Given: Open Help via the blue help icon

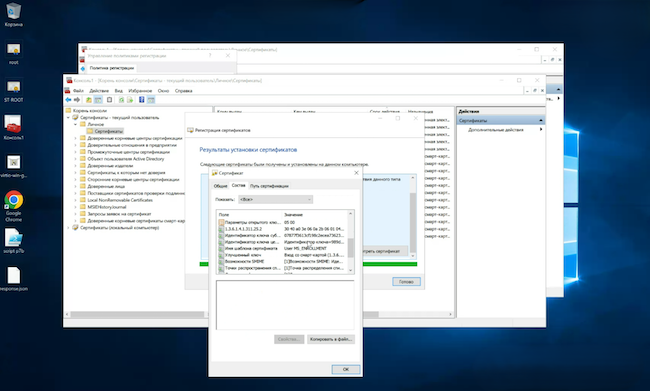Looking at the screenshot, I should [x=141, y=100].
